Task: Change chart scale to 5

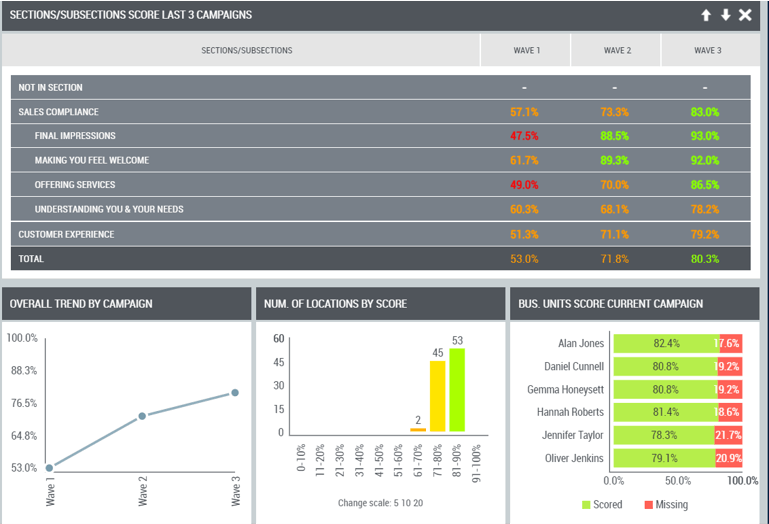Action: 396,503
